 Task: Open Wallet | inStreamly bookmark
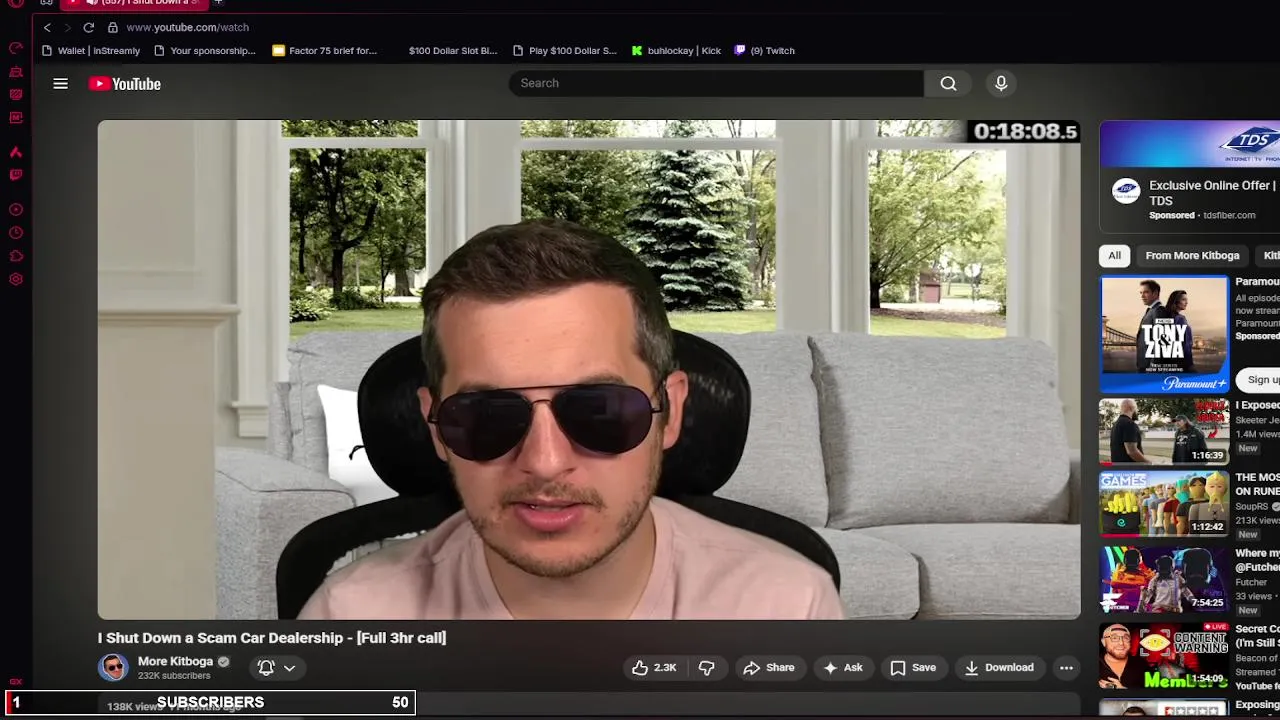coord(91,50)
